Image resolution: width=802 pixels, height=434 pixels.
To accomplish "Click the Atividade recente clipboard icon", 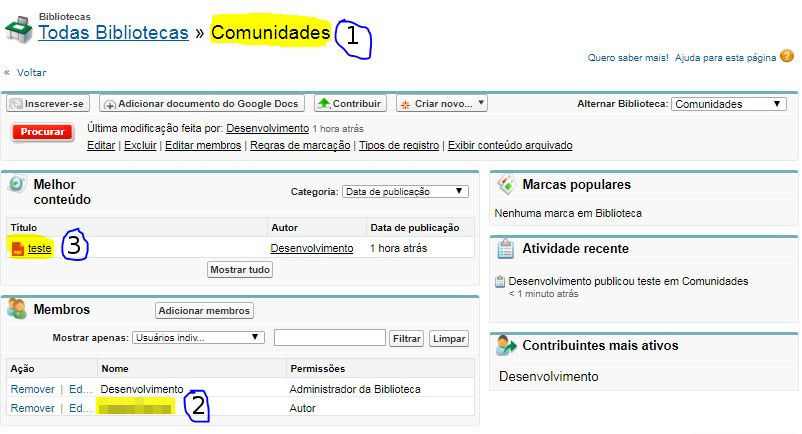I will (x=506, y=248).
